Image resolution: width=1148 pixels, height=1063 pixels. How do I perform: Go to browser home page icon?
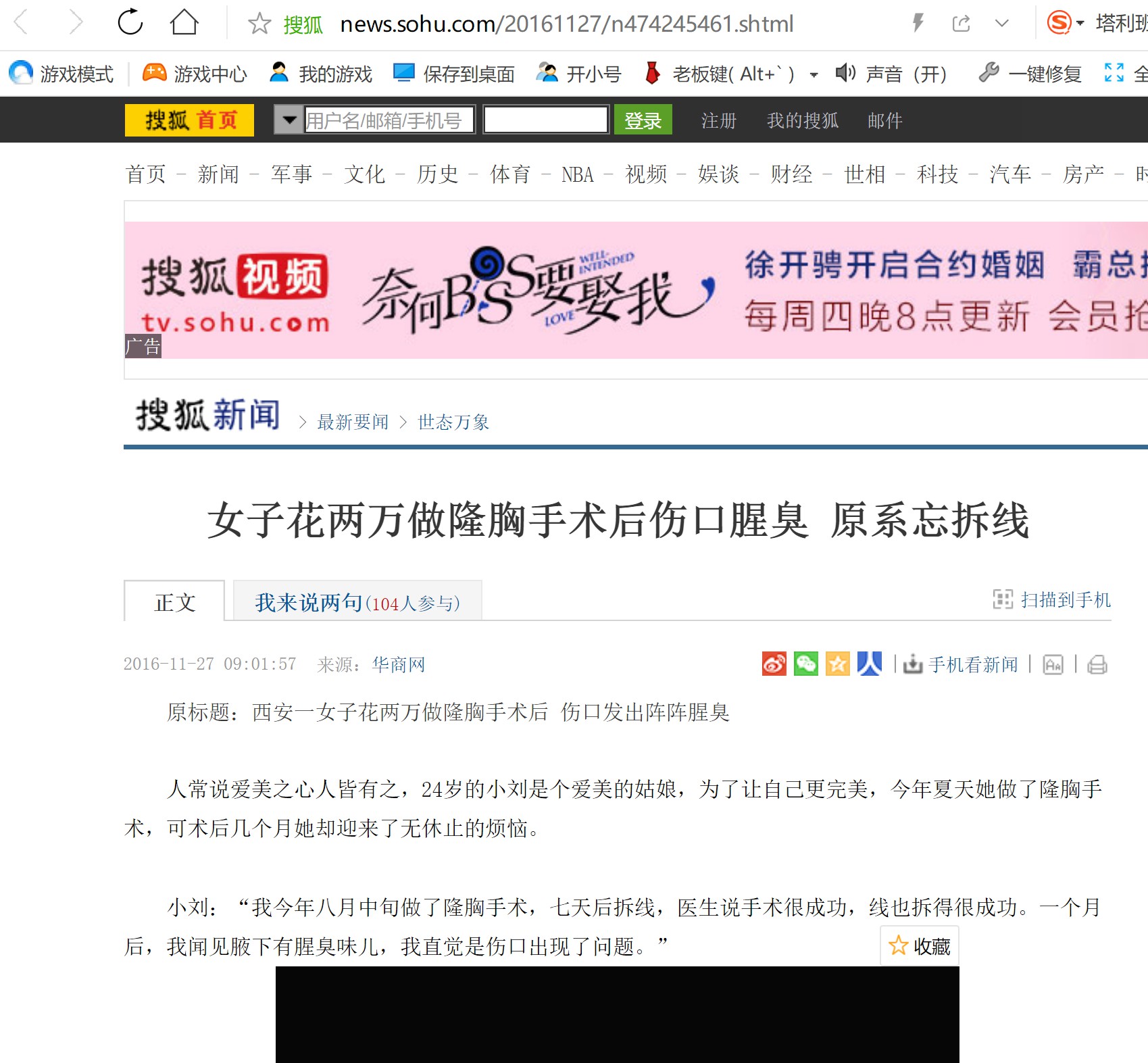coord(184,22)
